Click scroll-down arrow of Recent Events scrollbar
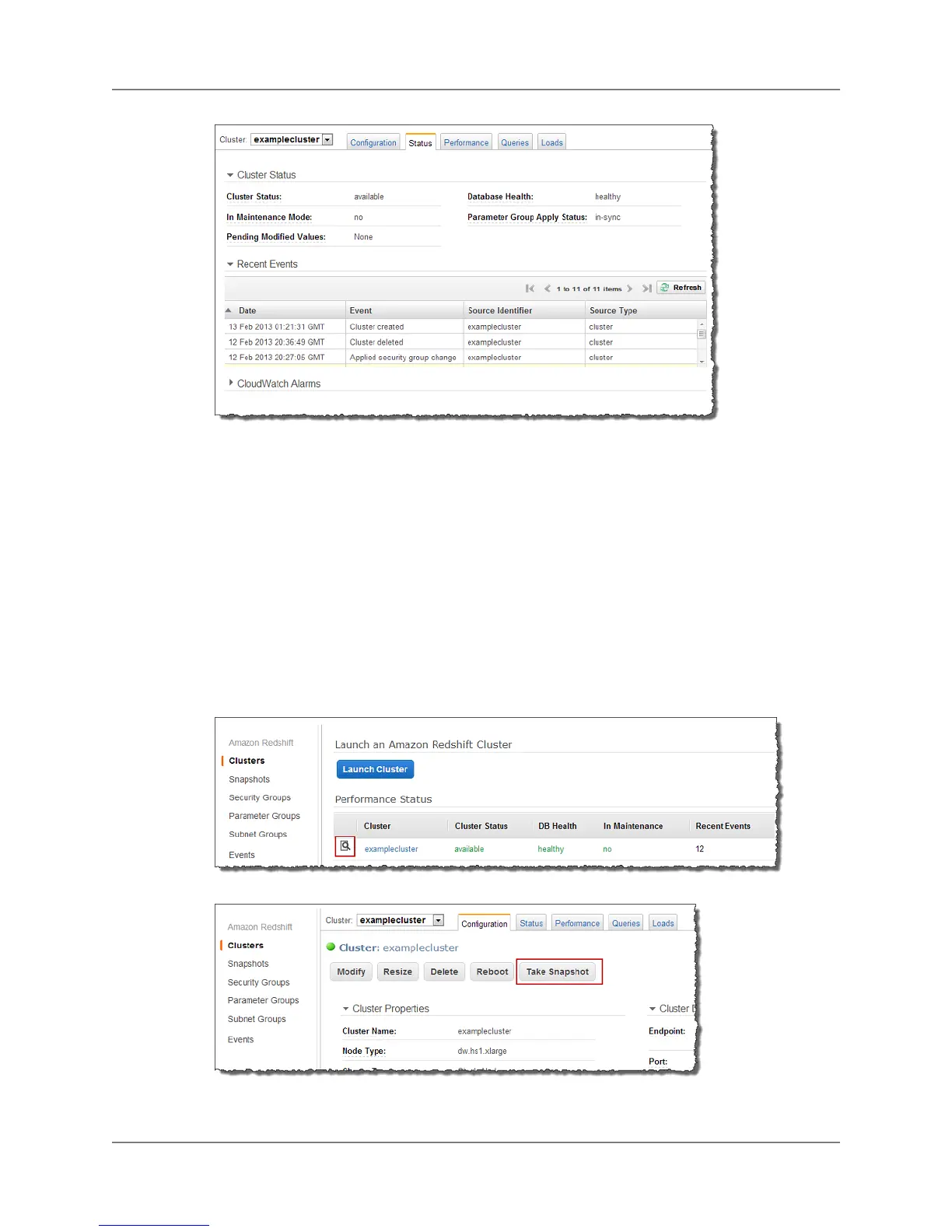This screenshot has height=1232, width=952. coord(702,362)
